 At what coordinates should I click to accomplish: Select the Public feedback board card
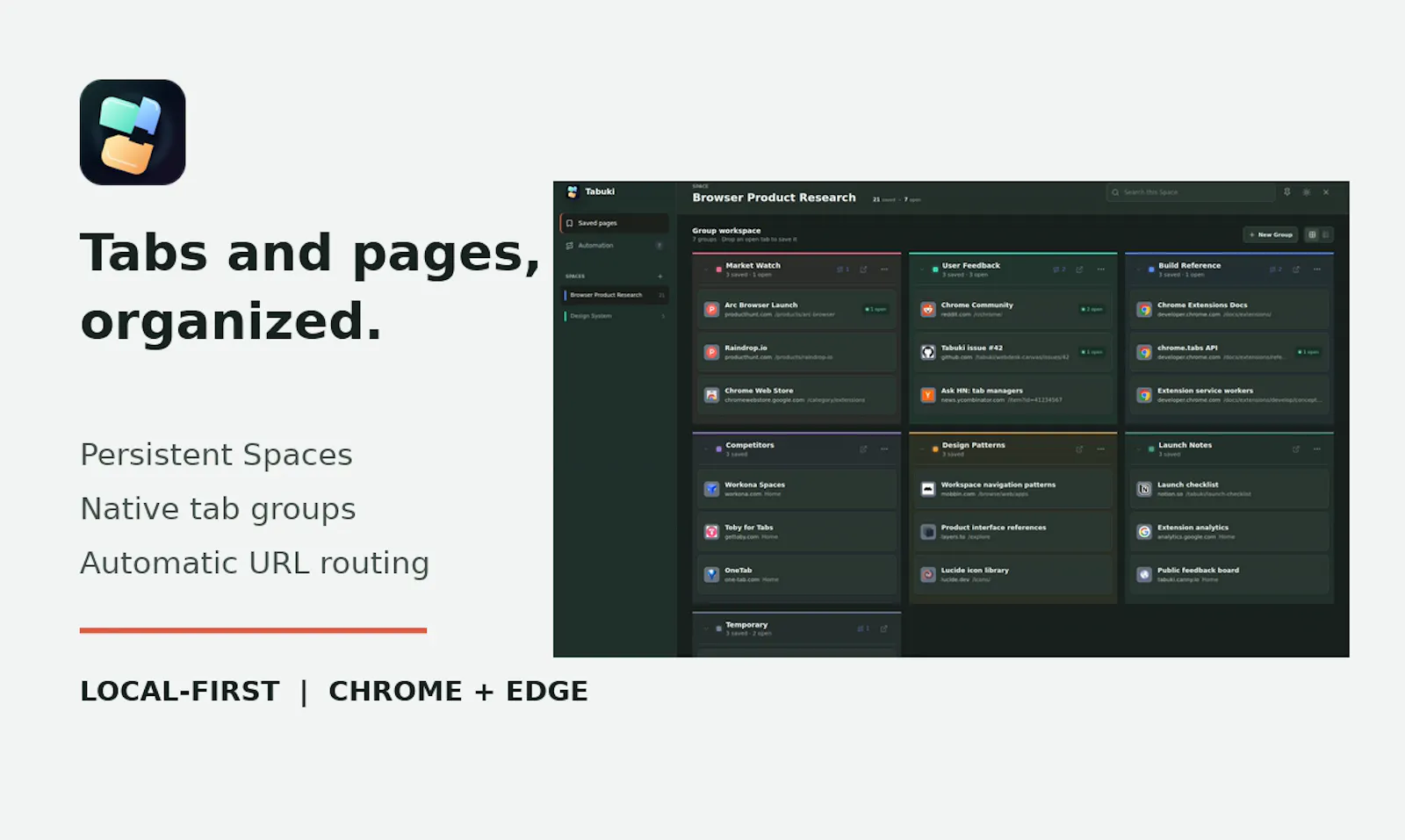pyautogui.click(x=1229, y=575)
